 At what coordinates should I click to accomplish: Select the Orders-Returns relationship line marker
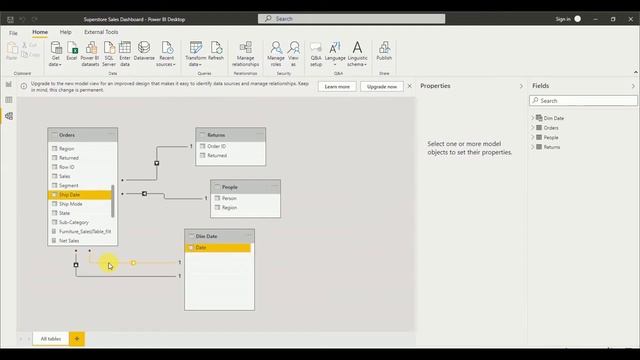(157, 163)
